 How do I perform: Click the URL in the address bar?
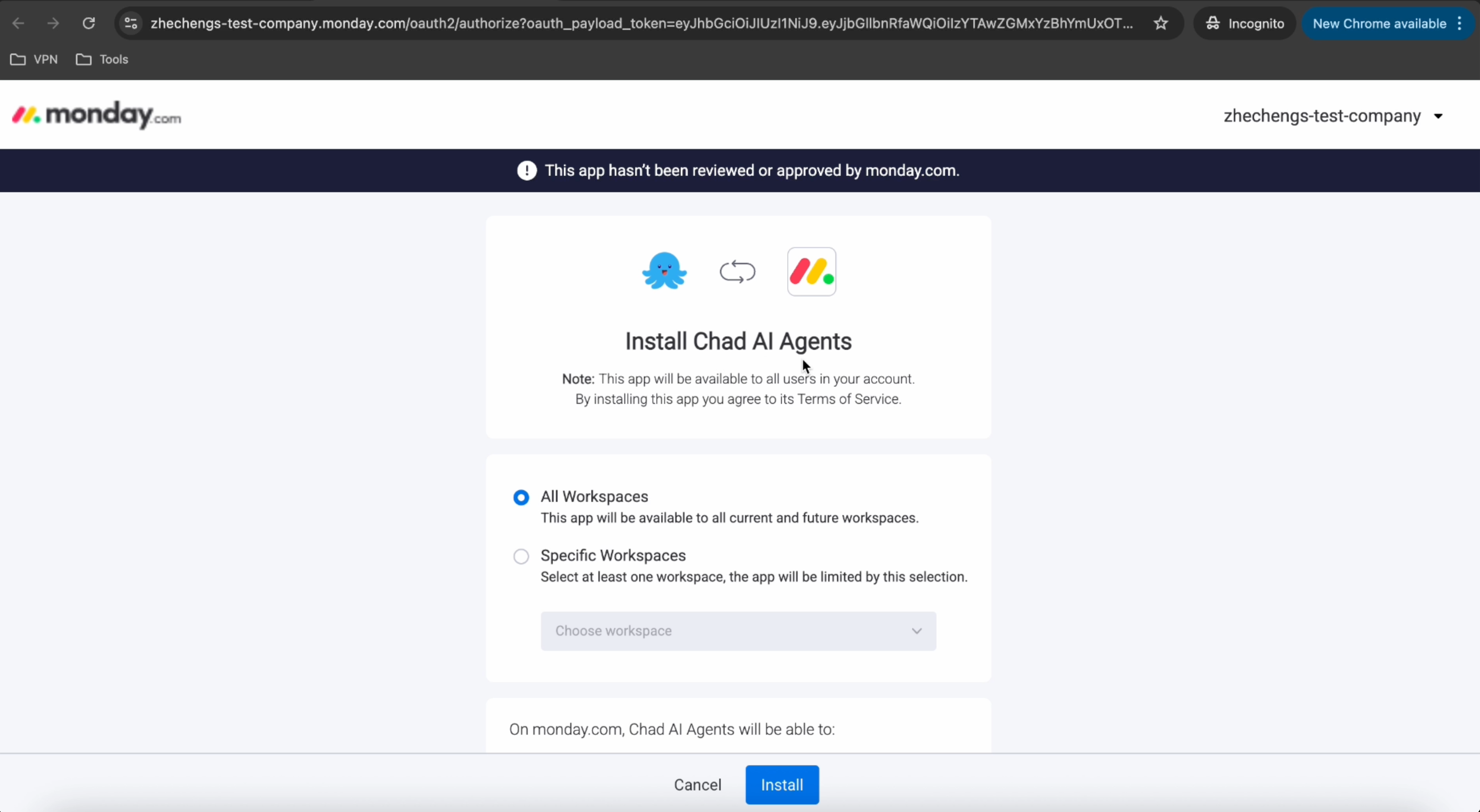(x=641, y=24)
